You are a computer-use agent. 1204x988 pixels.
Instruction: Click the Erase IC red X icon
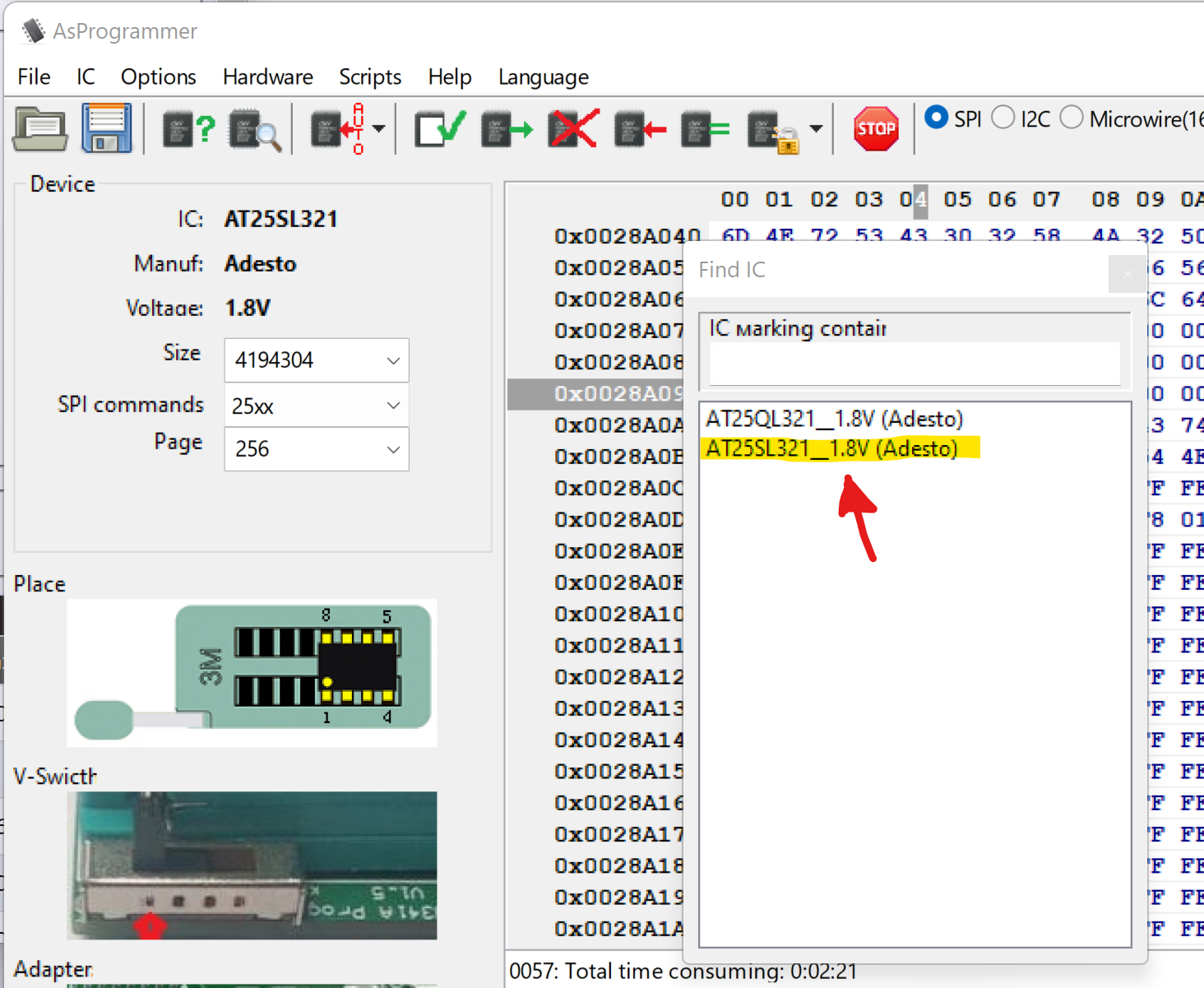tap(573, 129)
